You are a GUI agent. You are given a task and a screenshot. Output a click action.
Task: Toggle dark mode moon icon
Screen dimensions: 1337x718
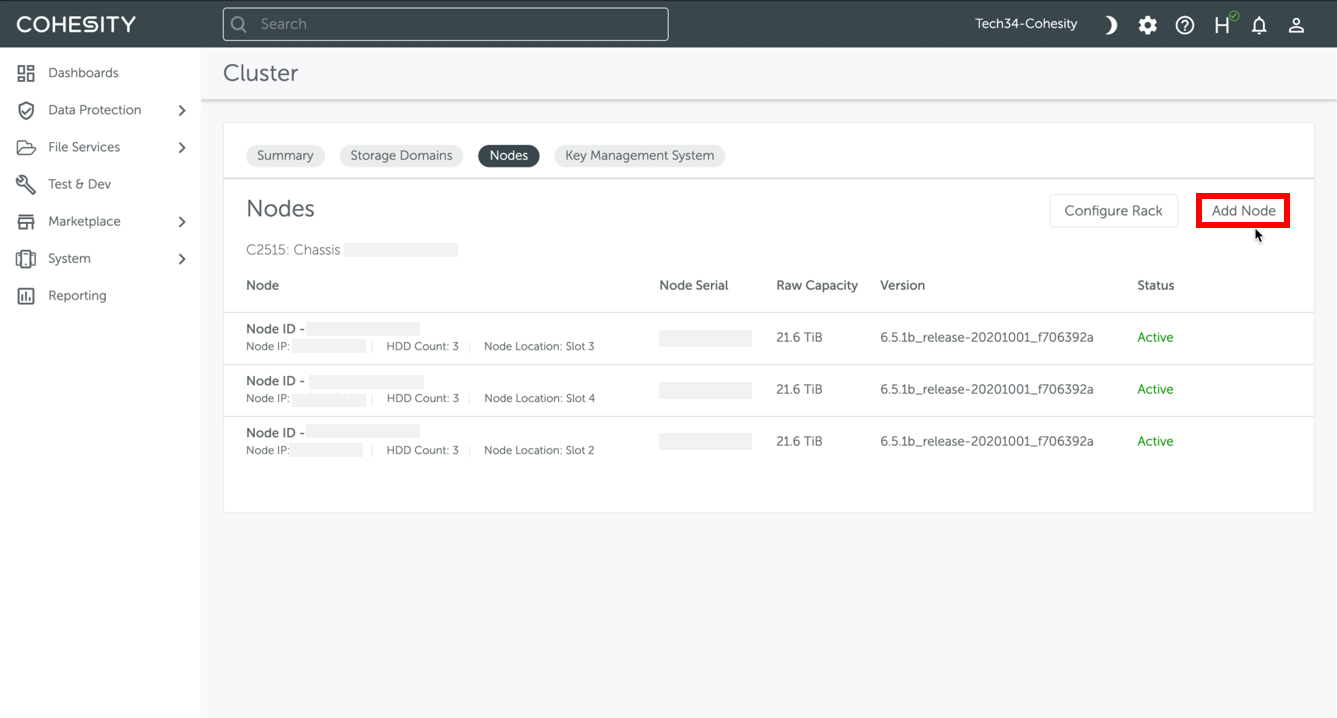pyautogui.click(x=1110, y=25)
